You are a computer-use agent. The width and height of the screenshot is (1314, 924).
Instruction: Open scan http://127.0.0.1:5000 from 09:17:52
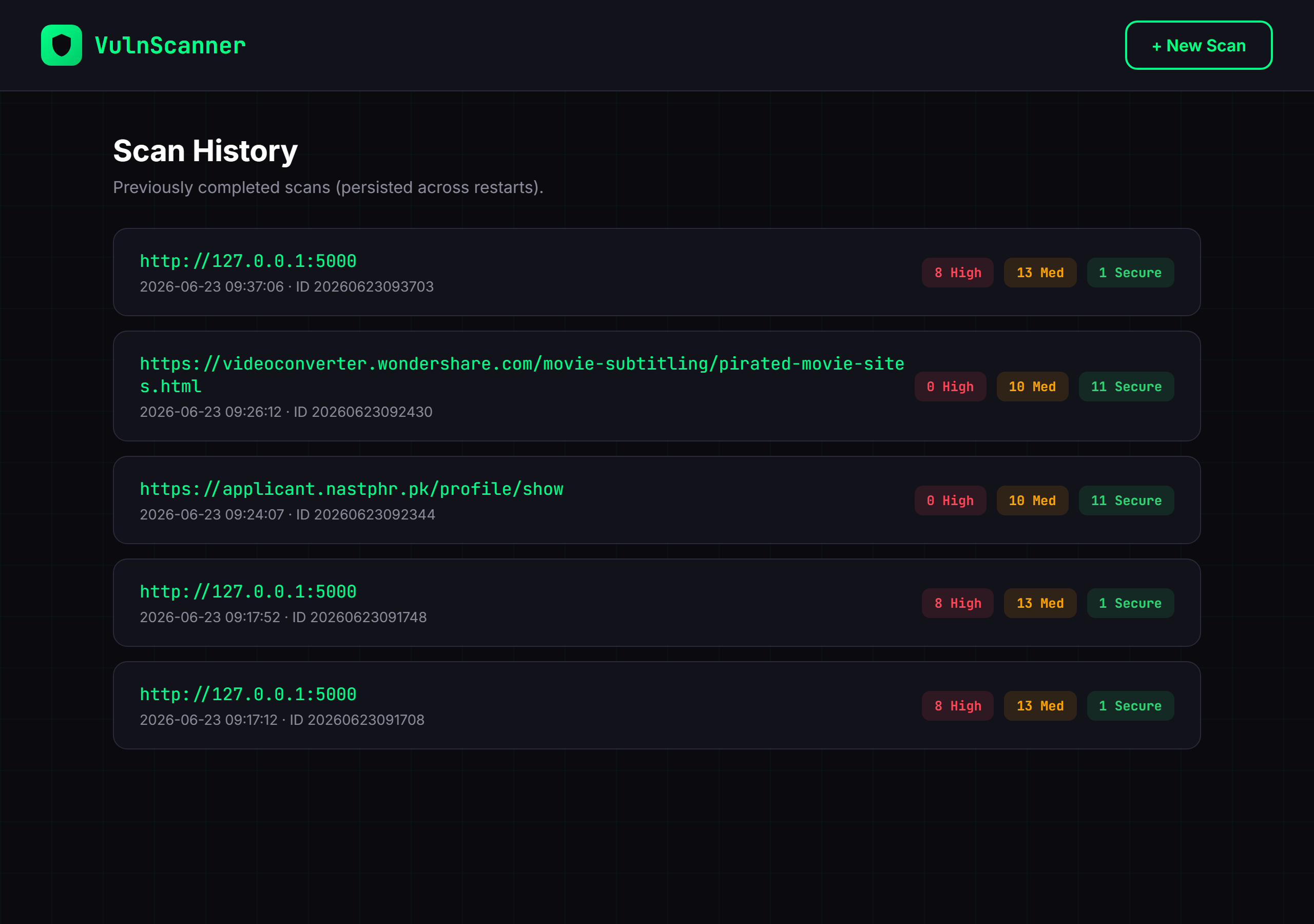pos(656,602)
